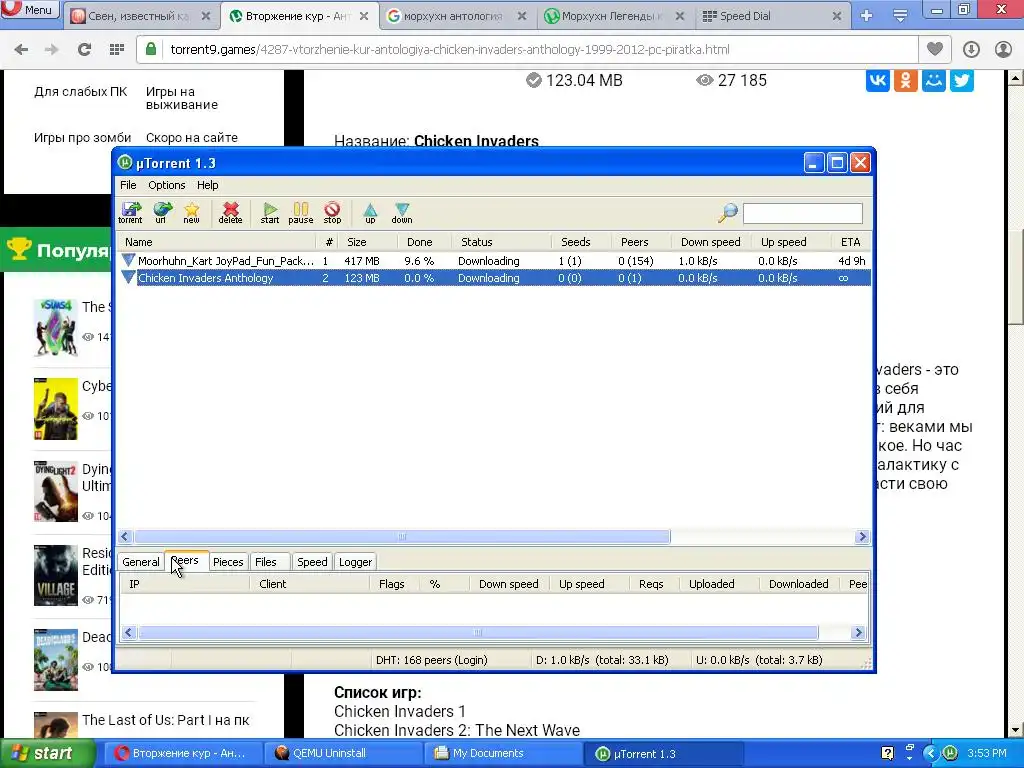Sort torrents by ETA column
The width and height of the screenshot is (1024, 768).
click(850, 242)
